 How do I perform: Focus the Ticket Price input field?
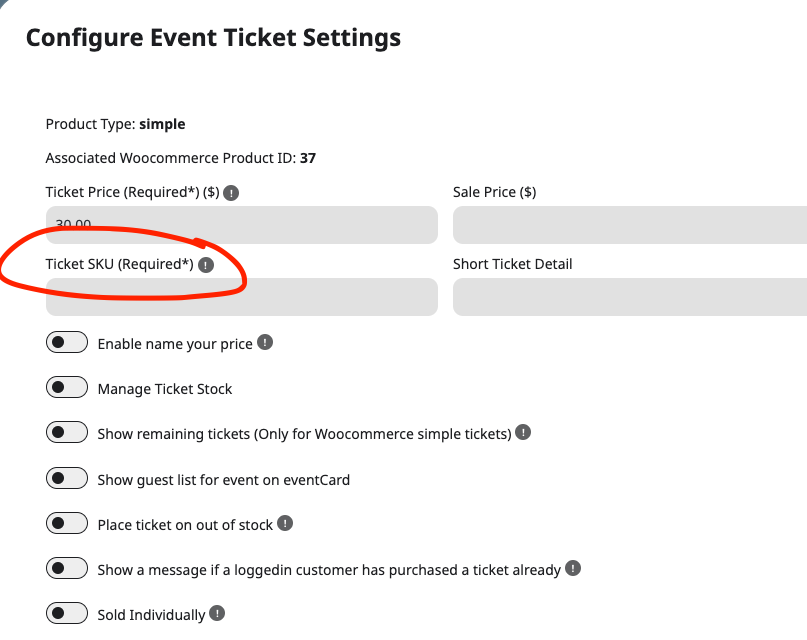tap(242, 225)
